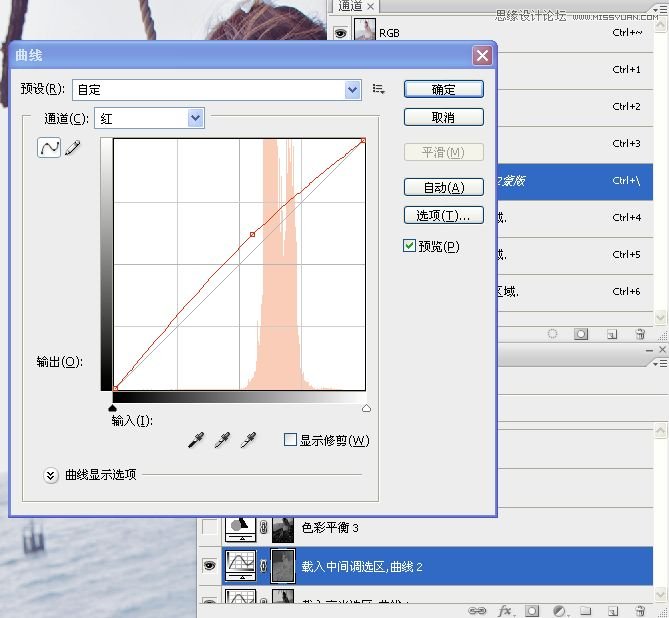
Task: Enable the 显示修剪(W) checkbox
Action: [x=290, y=440]
